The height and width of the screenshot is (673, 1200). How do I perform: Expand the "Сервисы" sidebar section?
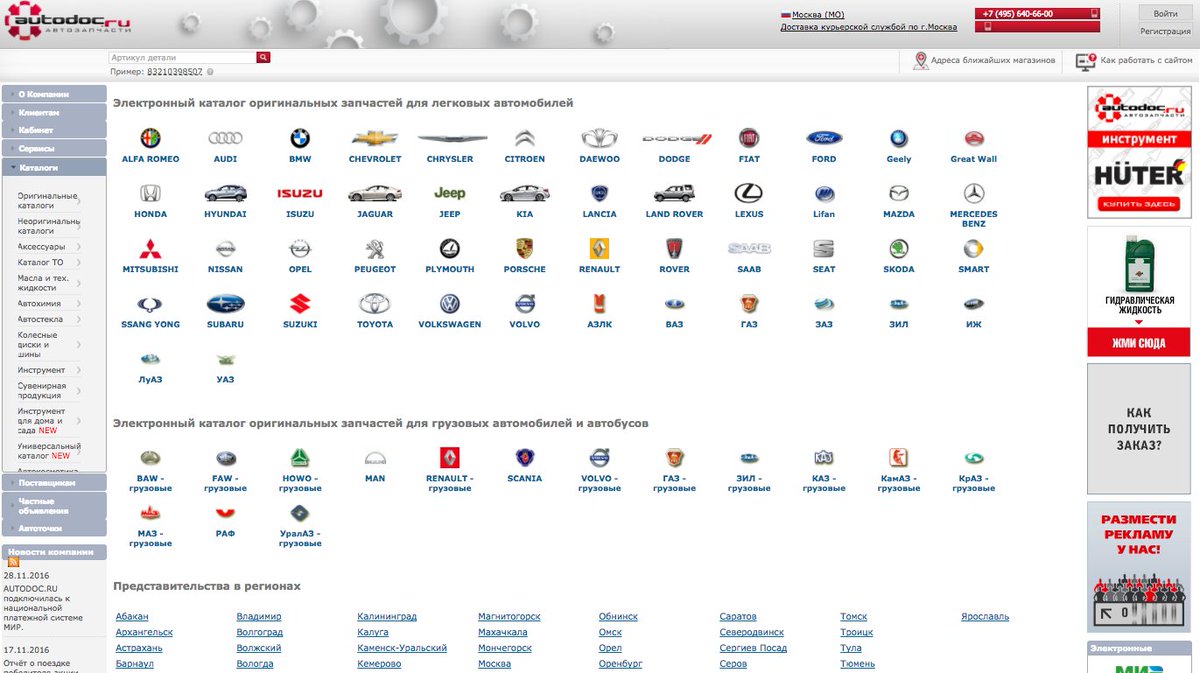[54, 148]
